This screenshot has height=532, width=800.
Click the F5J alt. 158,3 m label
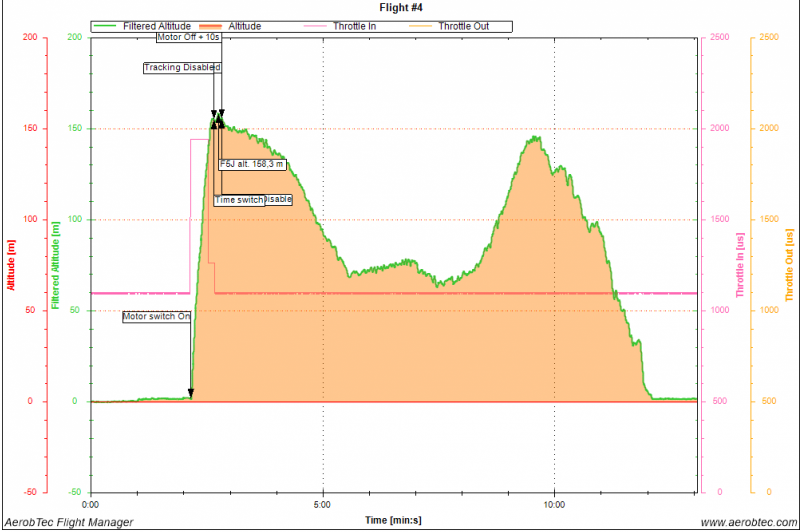[253, 164]
